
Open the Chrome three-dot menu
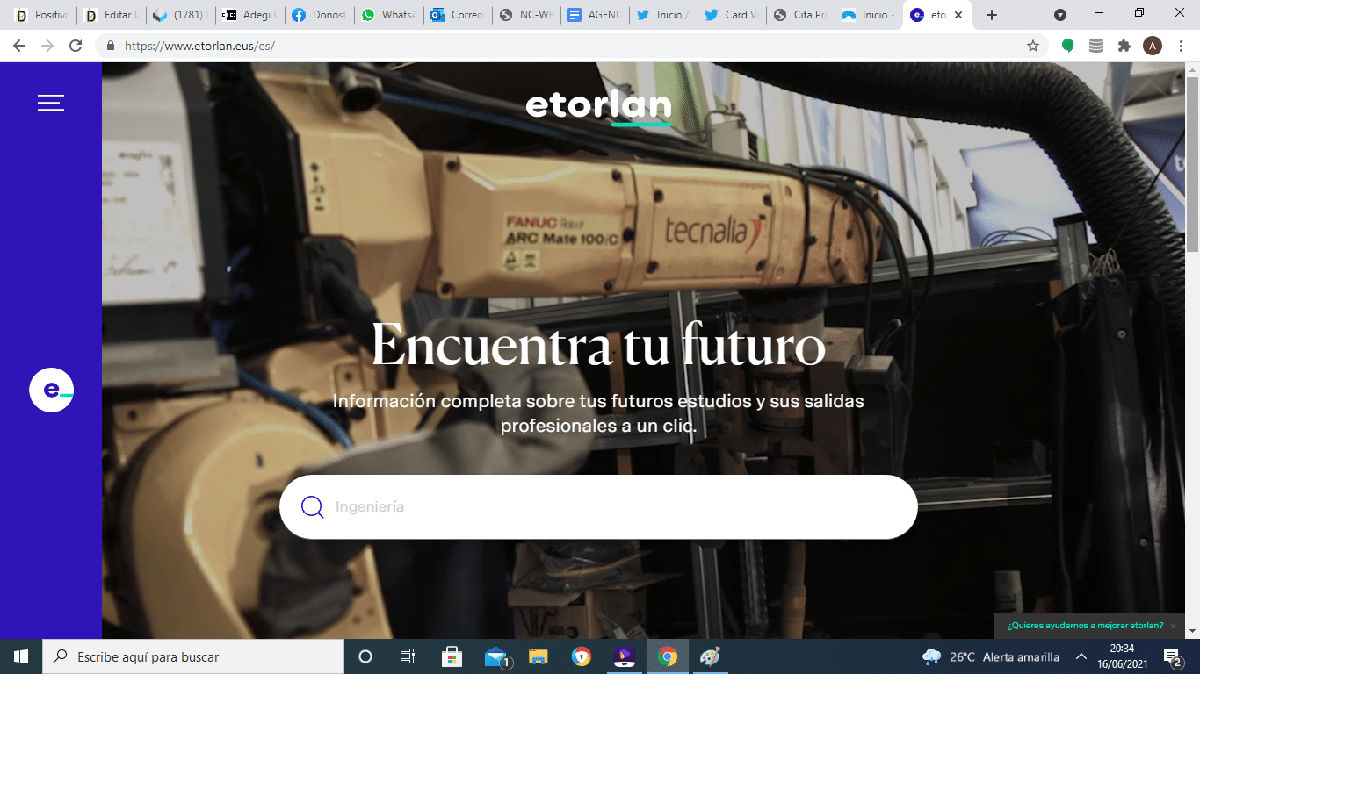click(1181, 46)
